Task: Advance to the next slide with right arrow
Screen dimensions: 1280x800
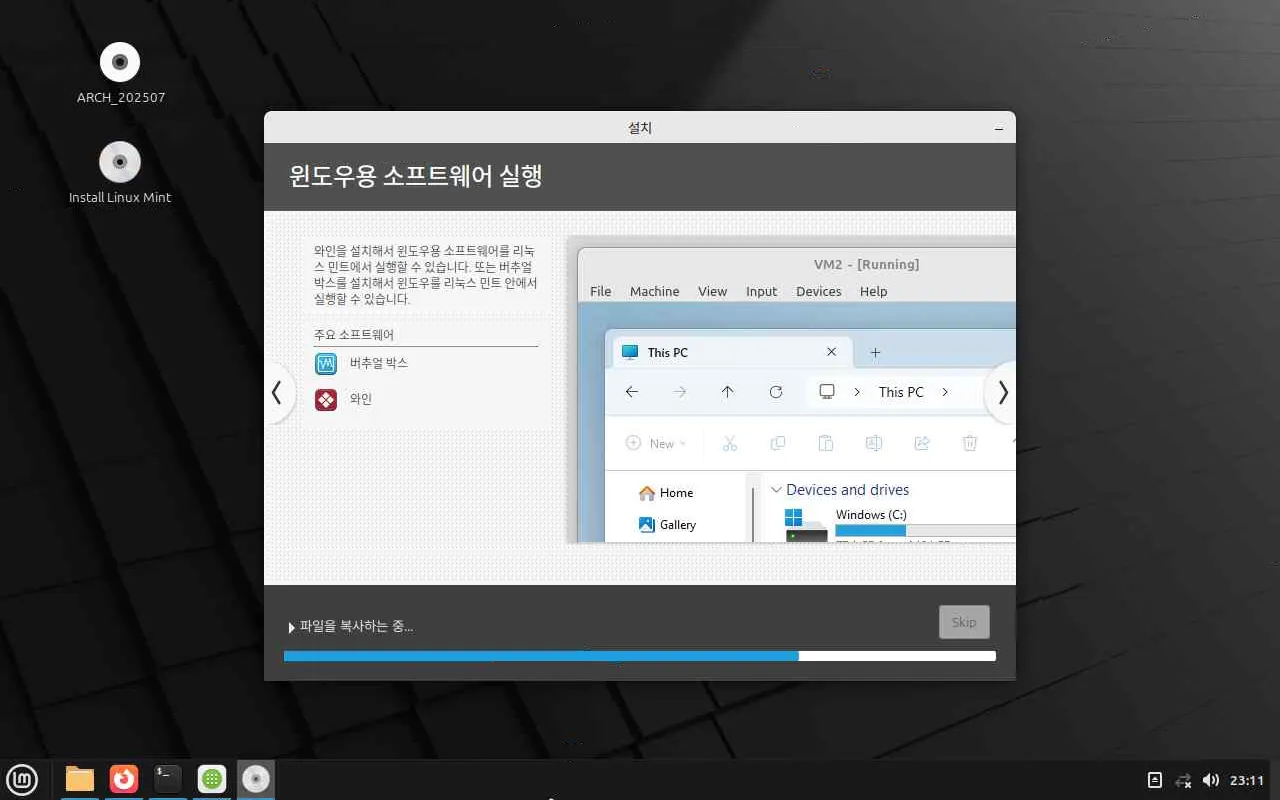Action: coord(1002,393)
